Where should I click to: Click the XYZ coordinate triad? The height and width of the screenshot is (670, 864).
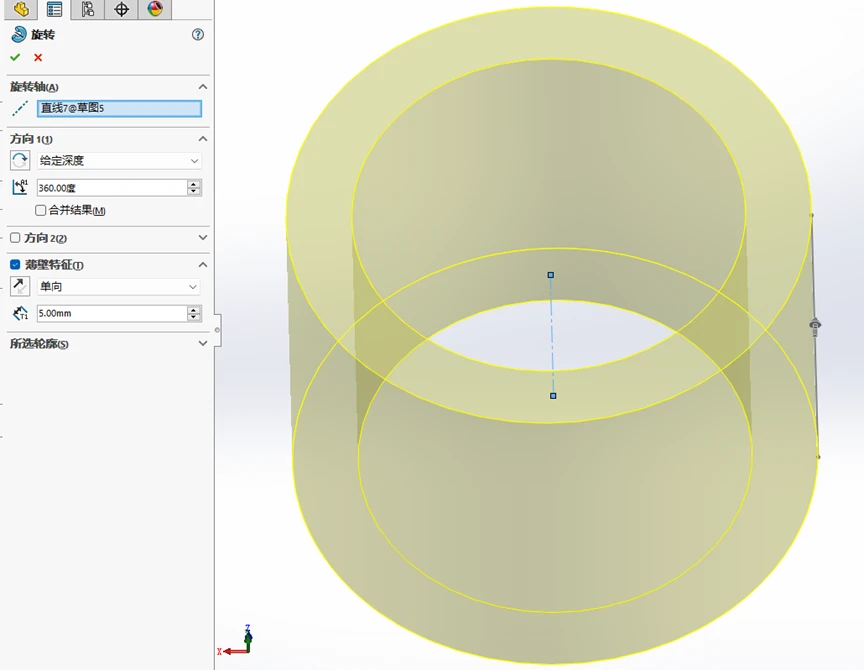(x=236, y=641)
